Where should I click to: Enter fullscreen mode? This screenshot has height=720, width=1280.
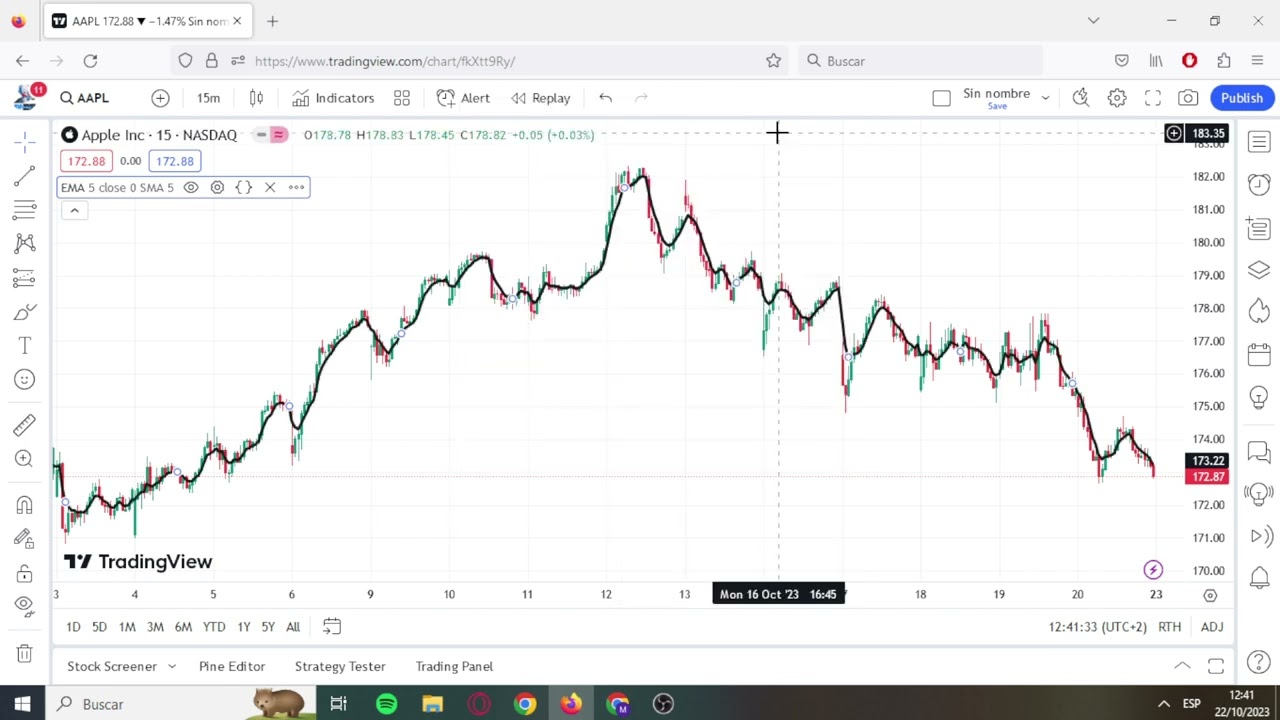click(1153, 98)
